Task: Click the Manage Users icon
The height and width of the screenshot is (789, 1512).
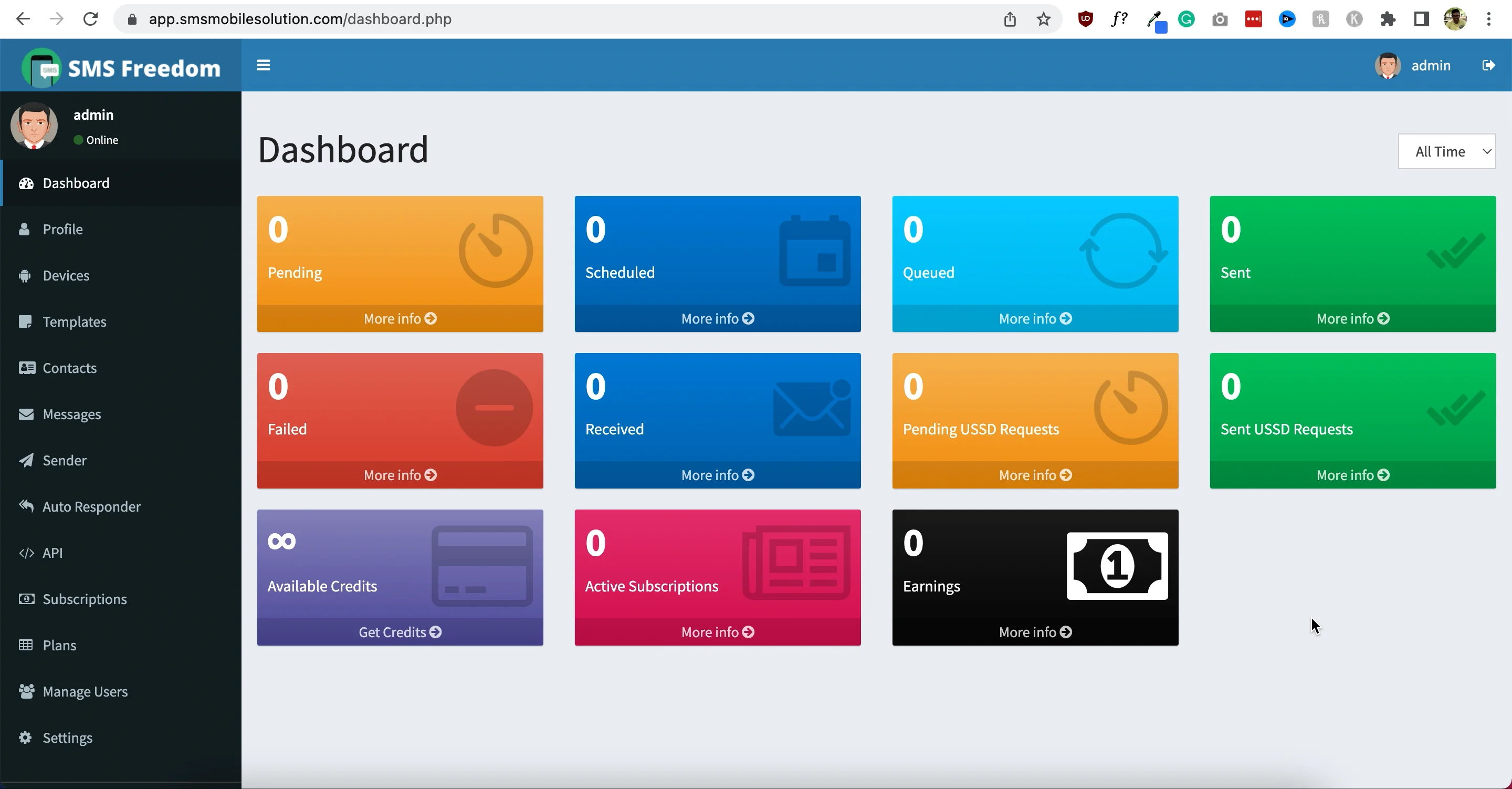Action: 26,691
